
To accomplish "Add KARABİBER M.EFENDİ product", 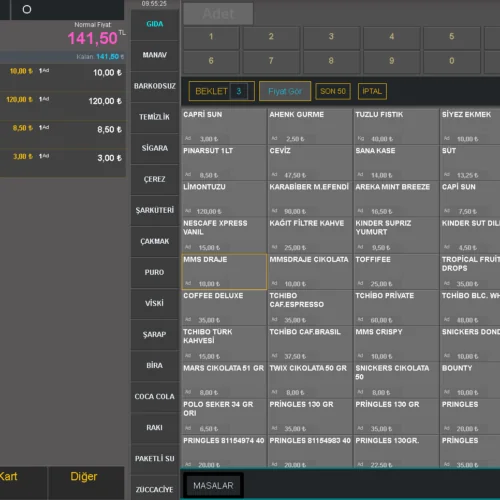I will point(310,199).
